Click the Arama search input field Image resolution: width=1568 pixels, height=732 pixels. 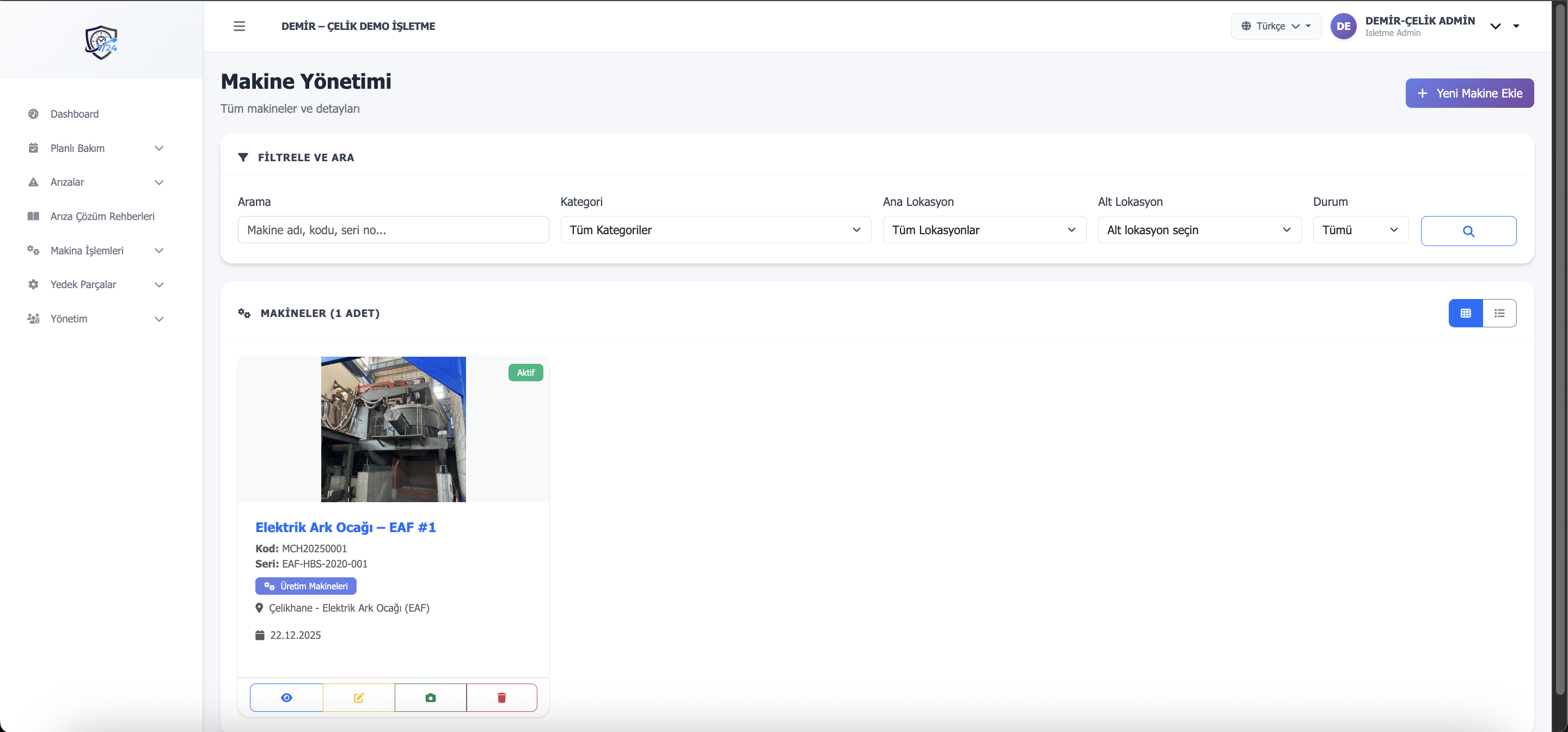coord(393,230)
